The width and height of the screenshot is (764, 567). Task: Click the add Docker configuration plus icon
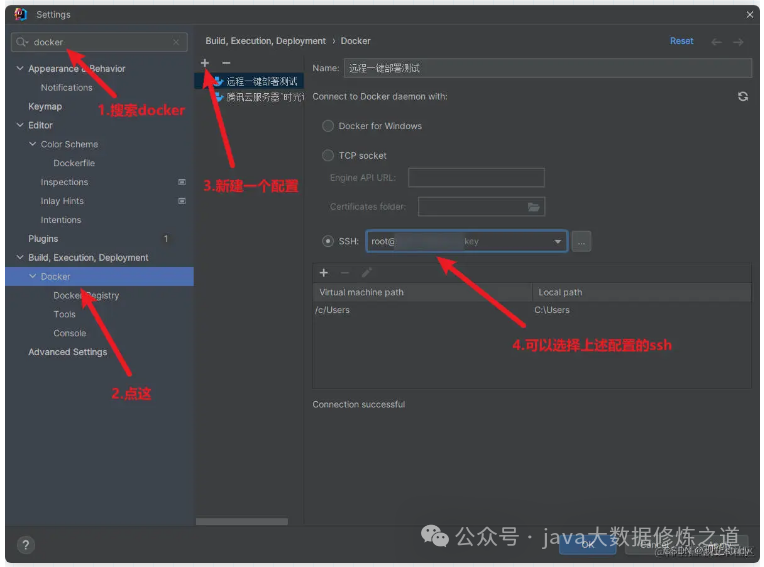[x=205, y=63]
